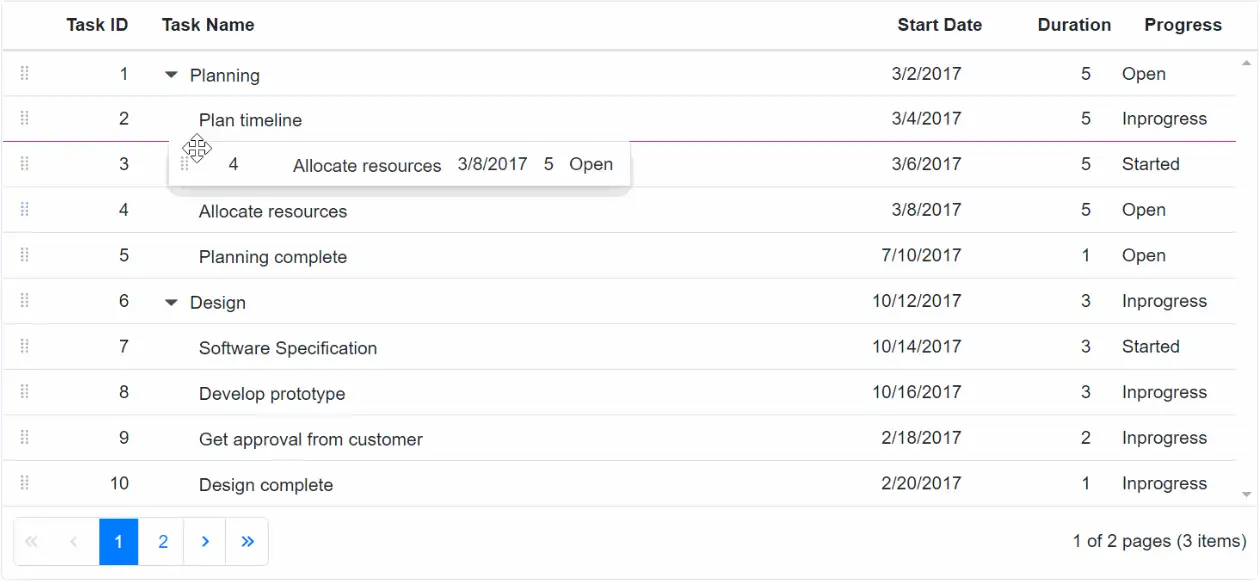Click the drag handle icon on the Design row

[x=24, y=300]
